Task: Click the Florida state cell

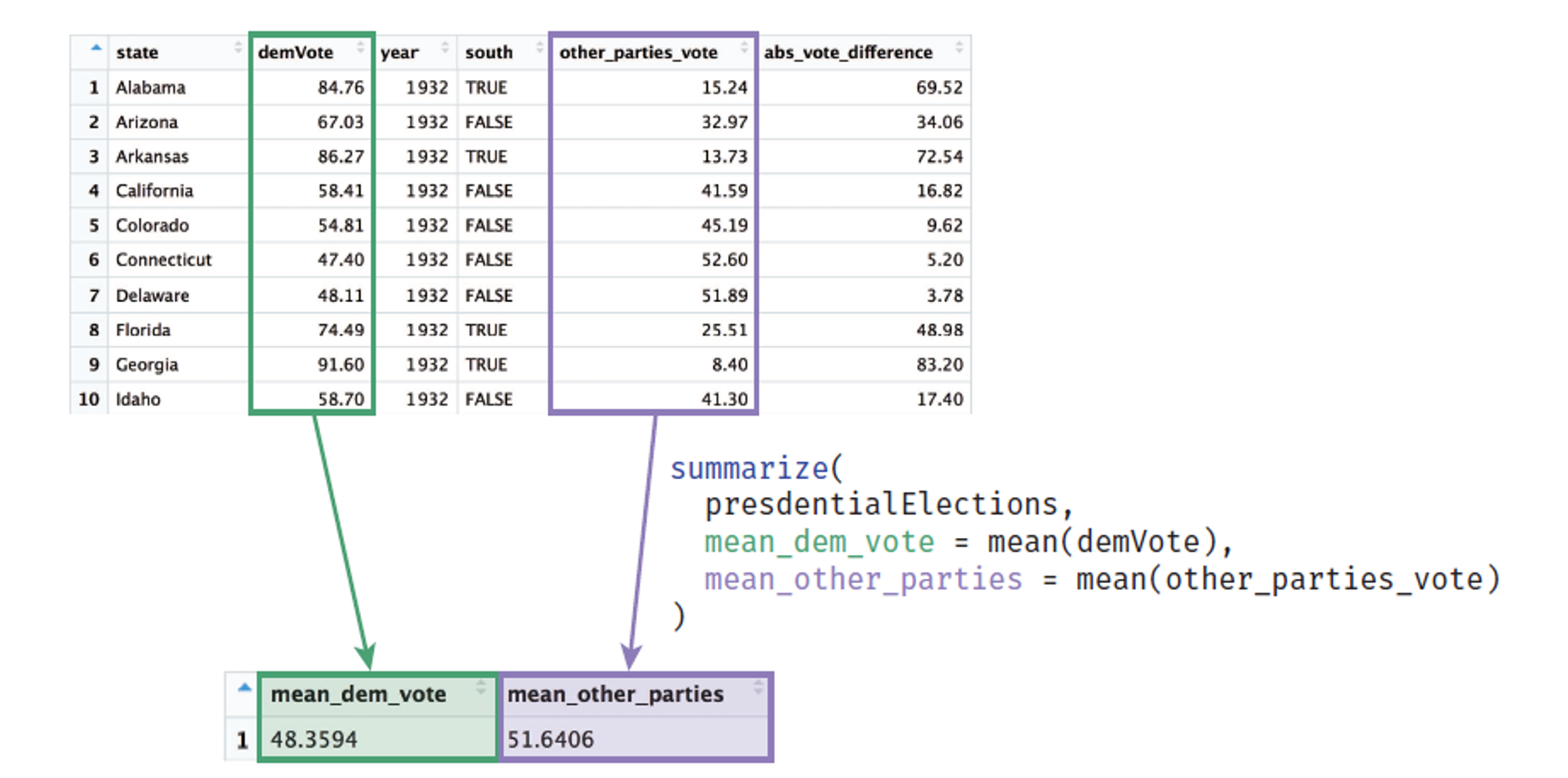Action: pos(143,330)
